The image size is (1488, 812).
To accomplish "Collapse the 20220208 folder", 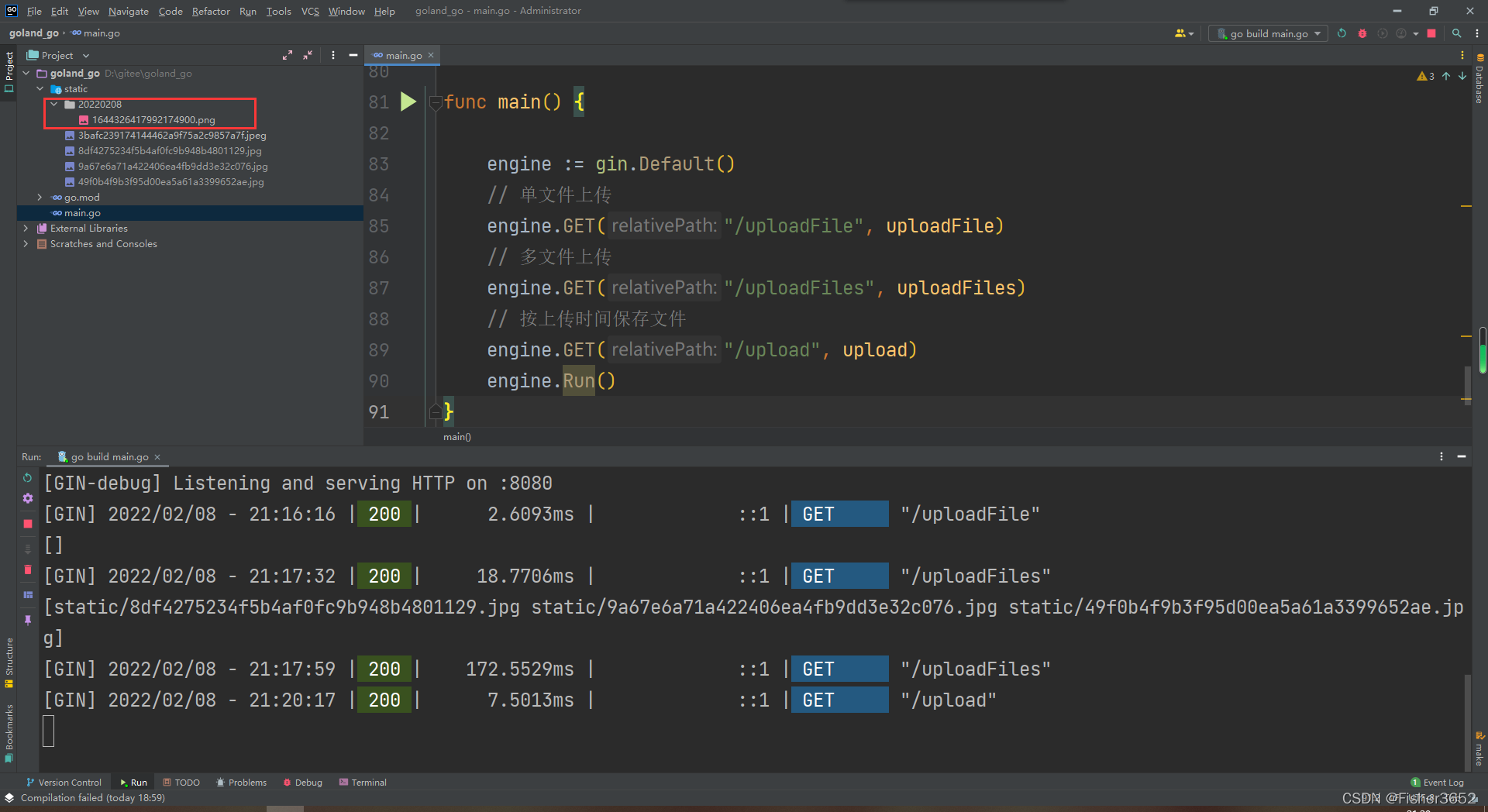I will (54, 104).
